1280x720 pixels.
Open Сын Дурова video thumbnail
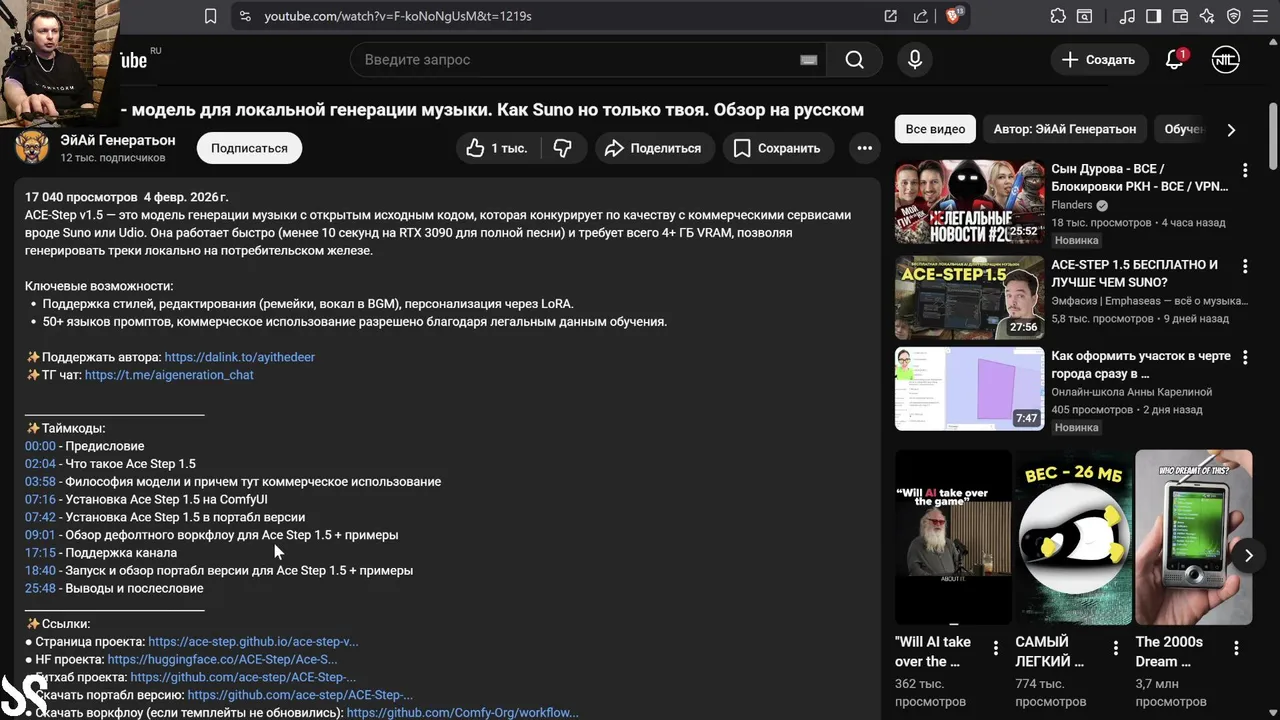[969, 202]
